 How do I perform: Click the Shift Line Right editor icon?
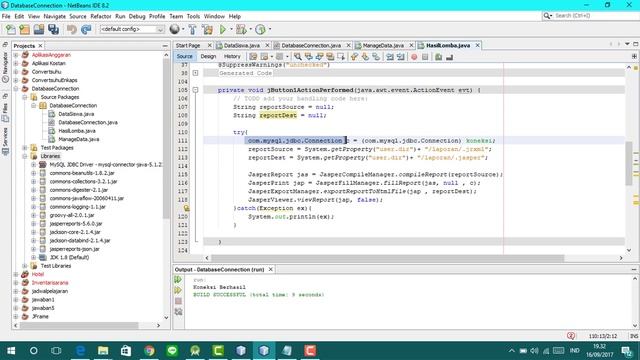point(401,57)
